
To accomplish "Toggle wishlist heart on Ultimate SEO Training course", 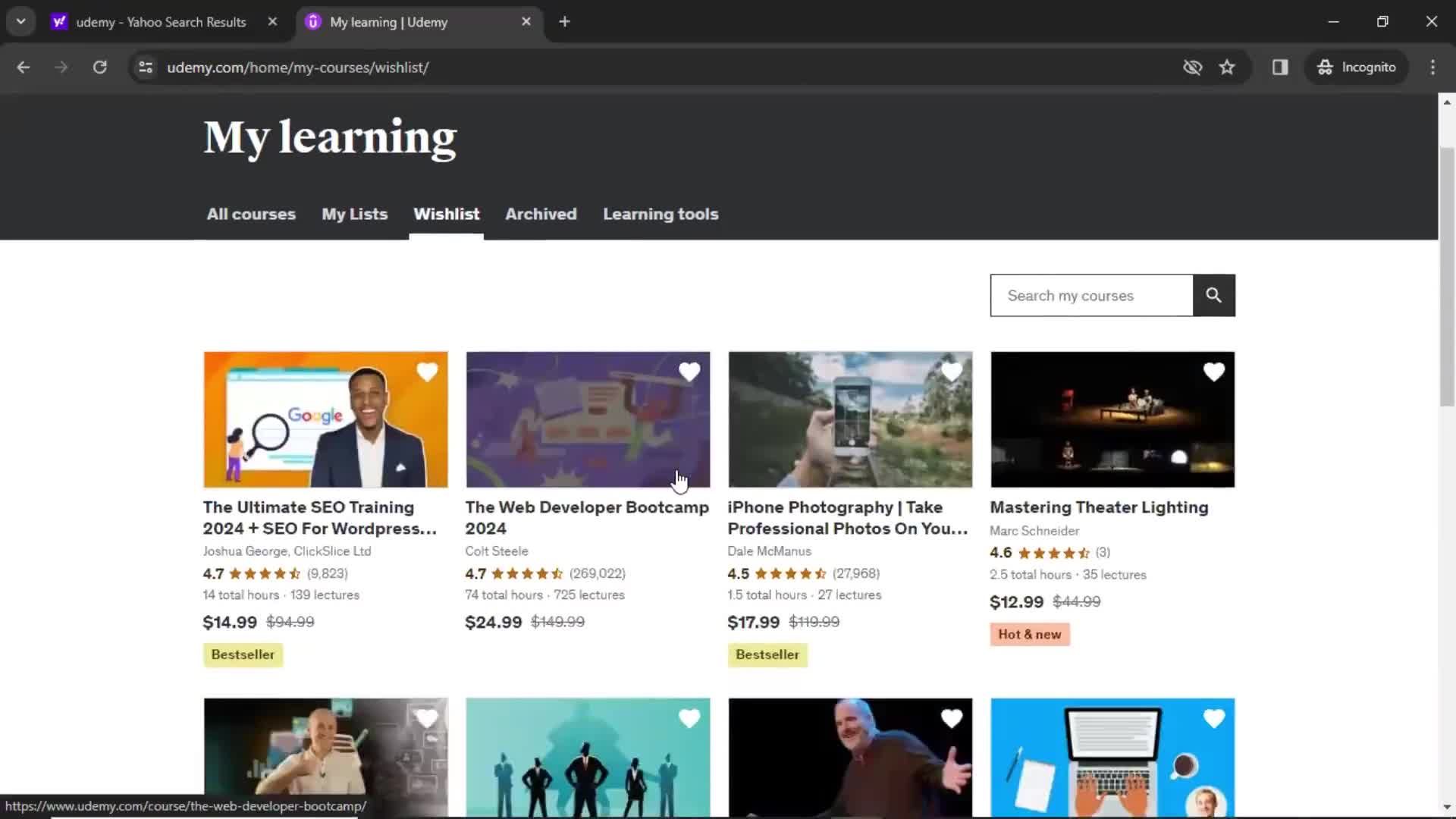I will click(x=427, y=372).
